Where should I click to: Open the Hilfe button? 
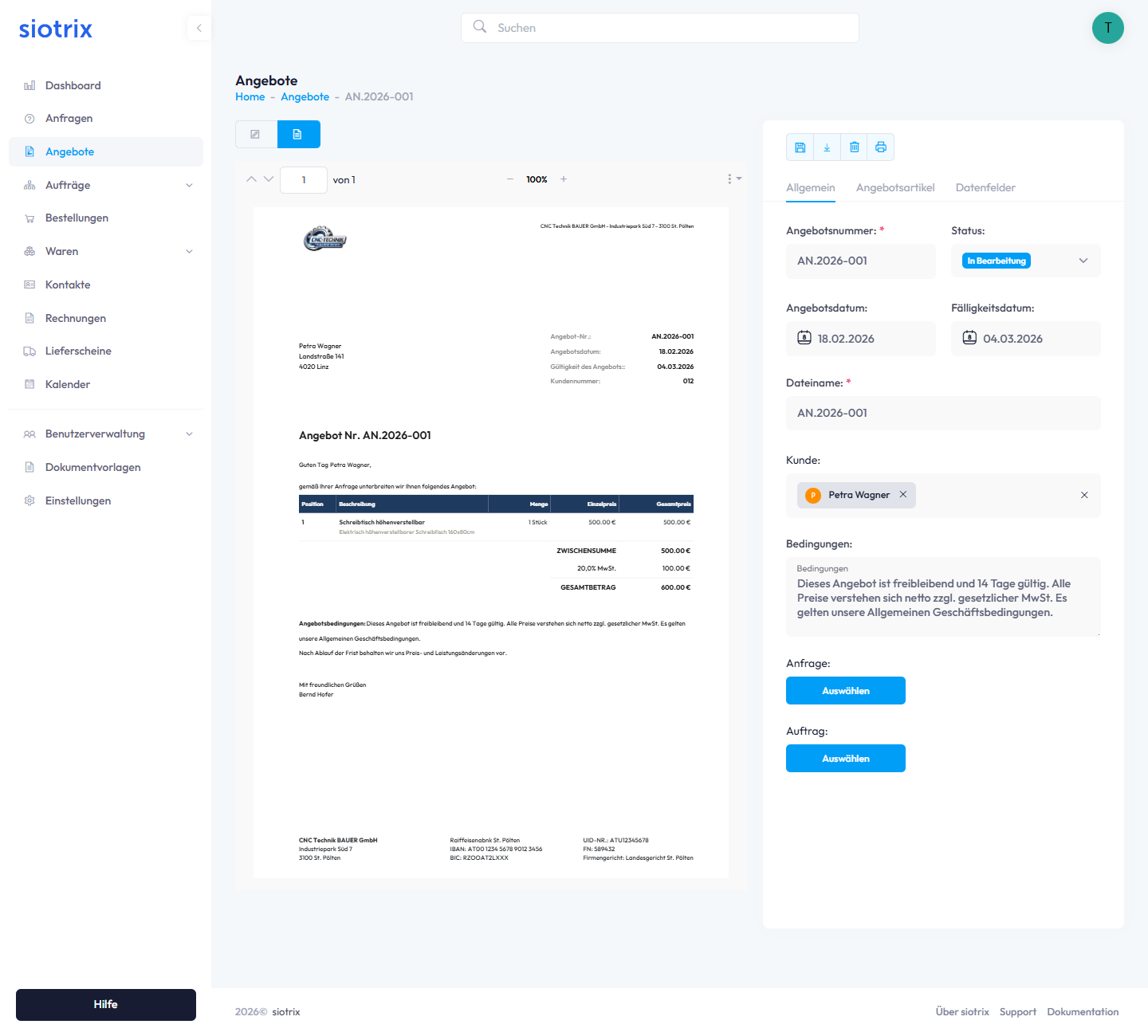[x=106, y=1005]
